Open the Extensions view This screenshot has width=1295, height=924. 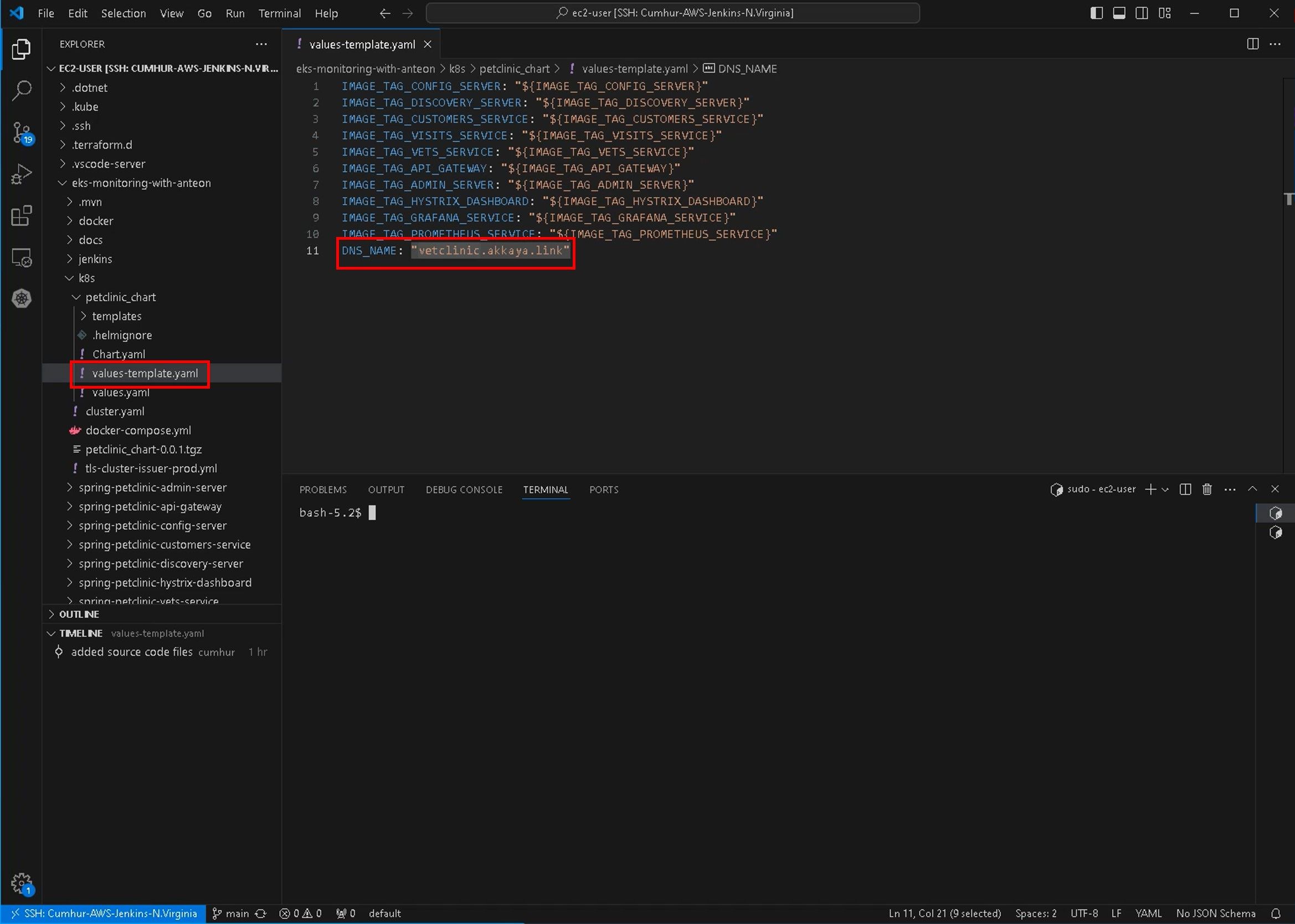tap(21, 216)
